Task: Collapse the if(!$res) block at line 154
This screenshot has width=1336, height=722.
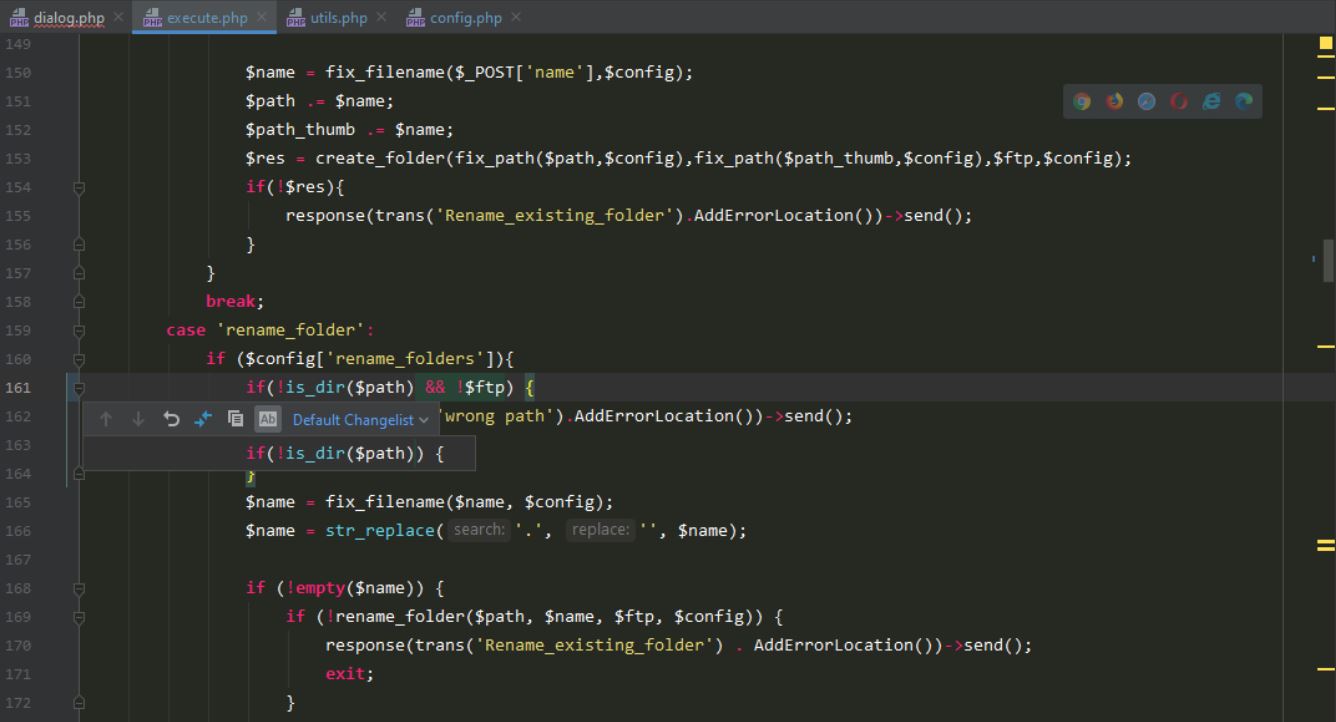Action: (x=79, y=187)
